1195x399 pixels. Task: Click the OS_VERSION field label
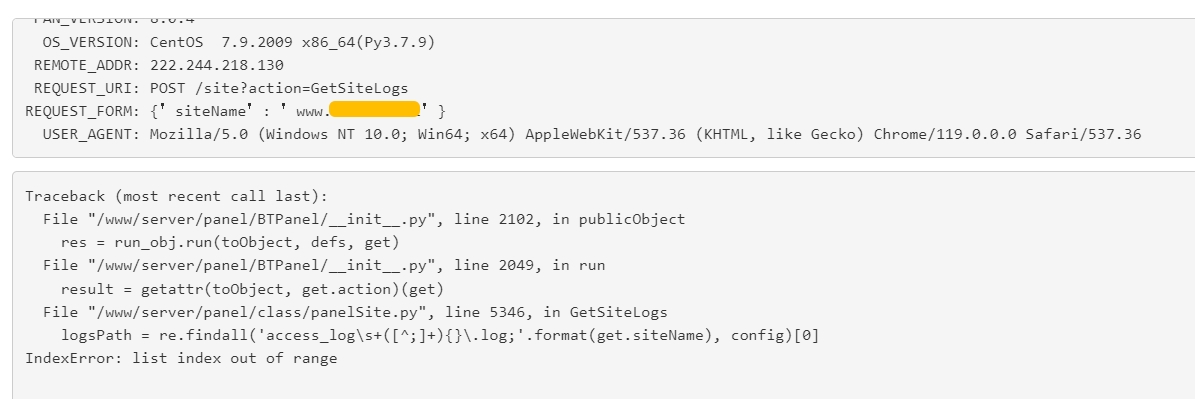(91, 43)
